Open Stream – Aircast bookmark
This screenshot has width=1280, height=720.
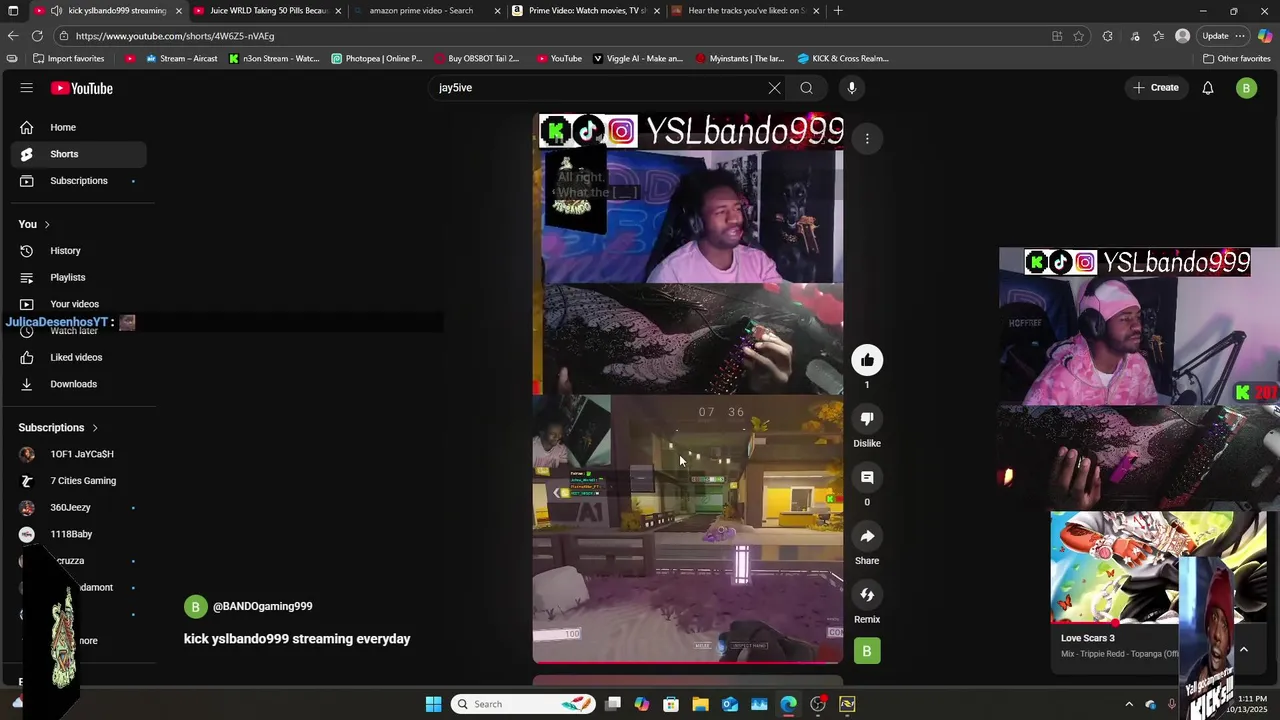pos(182,58)
